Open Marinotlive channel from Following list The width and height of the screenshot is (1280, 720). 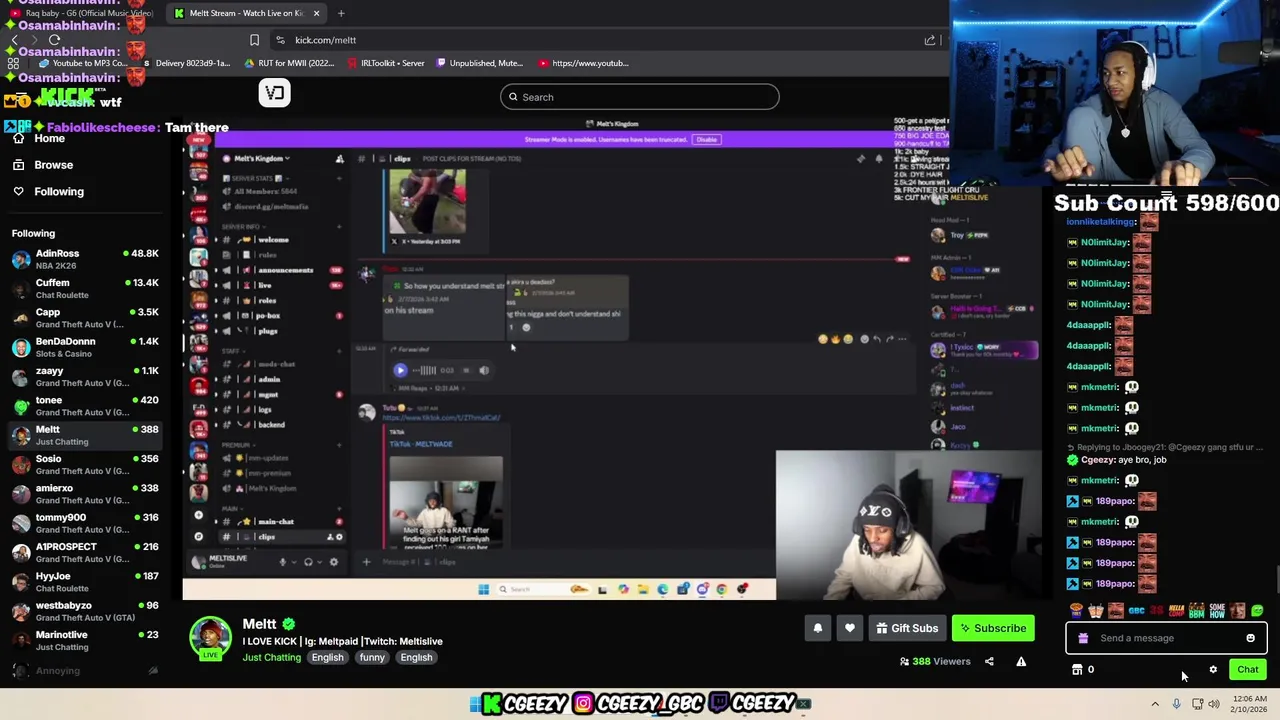tap(85, 640)
